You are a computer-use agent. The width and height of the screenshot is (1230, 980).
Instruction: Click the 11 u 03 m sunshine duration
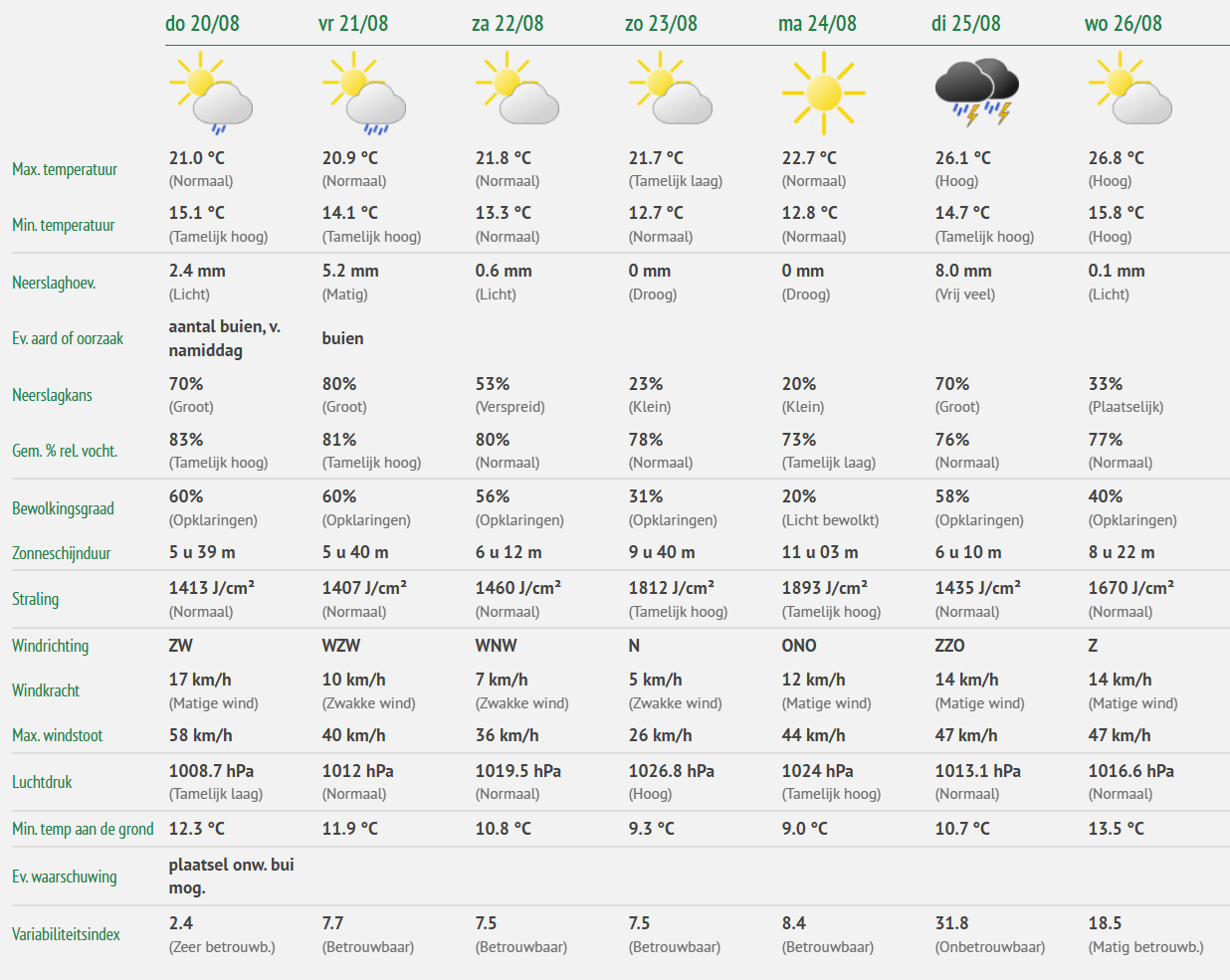(820, 552)
